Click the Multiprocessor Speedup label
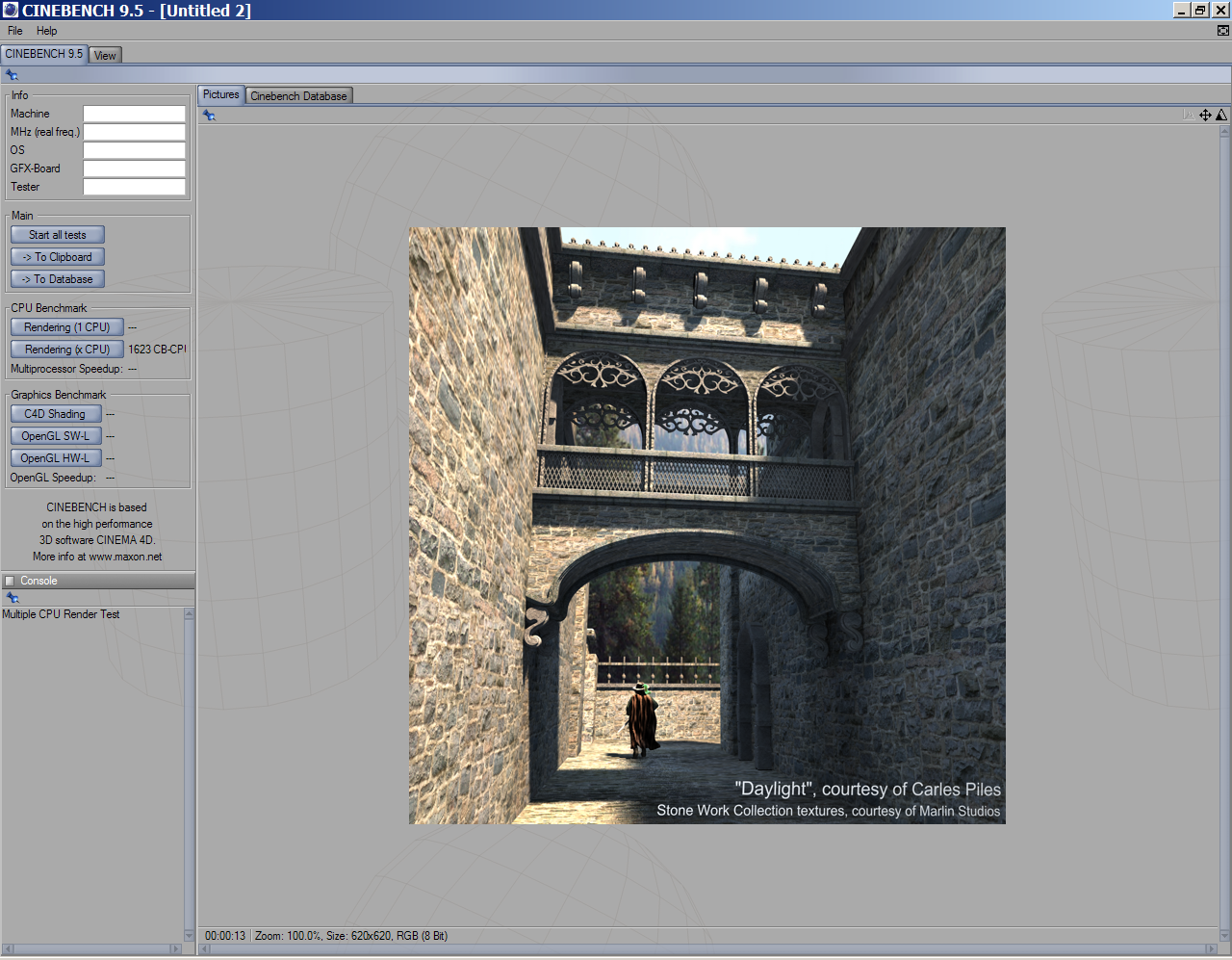This screenshot has height=960, width=1232. click(x=66, y=369)
